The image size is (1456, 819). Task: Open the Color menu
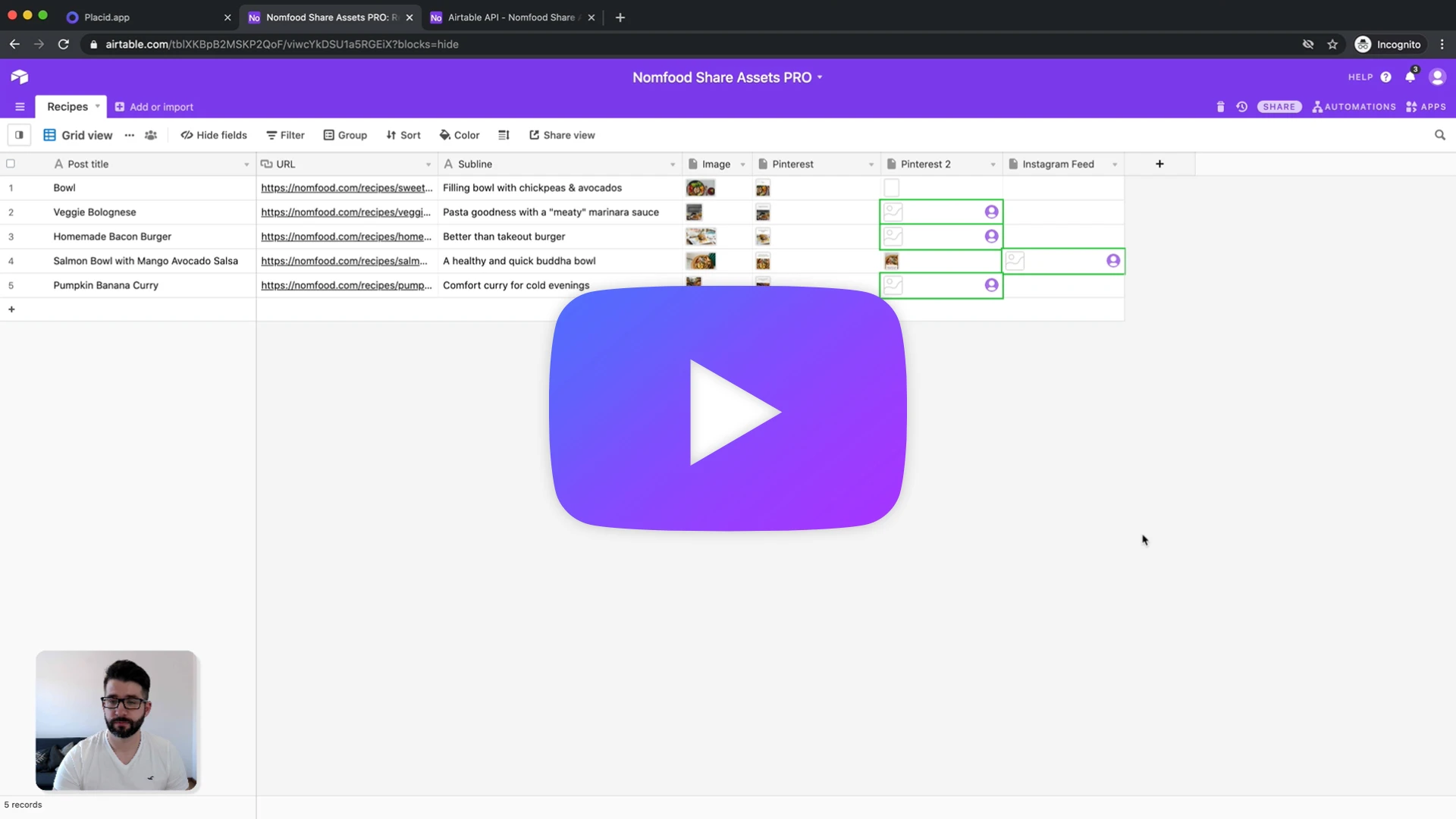460,135
